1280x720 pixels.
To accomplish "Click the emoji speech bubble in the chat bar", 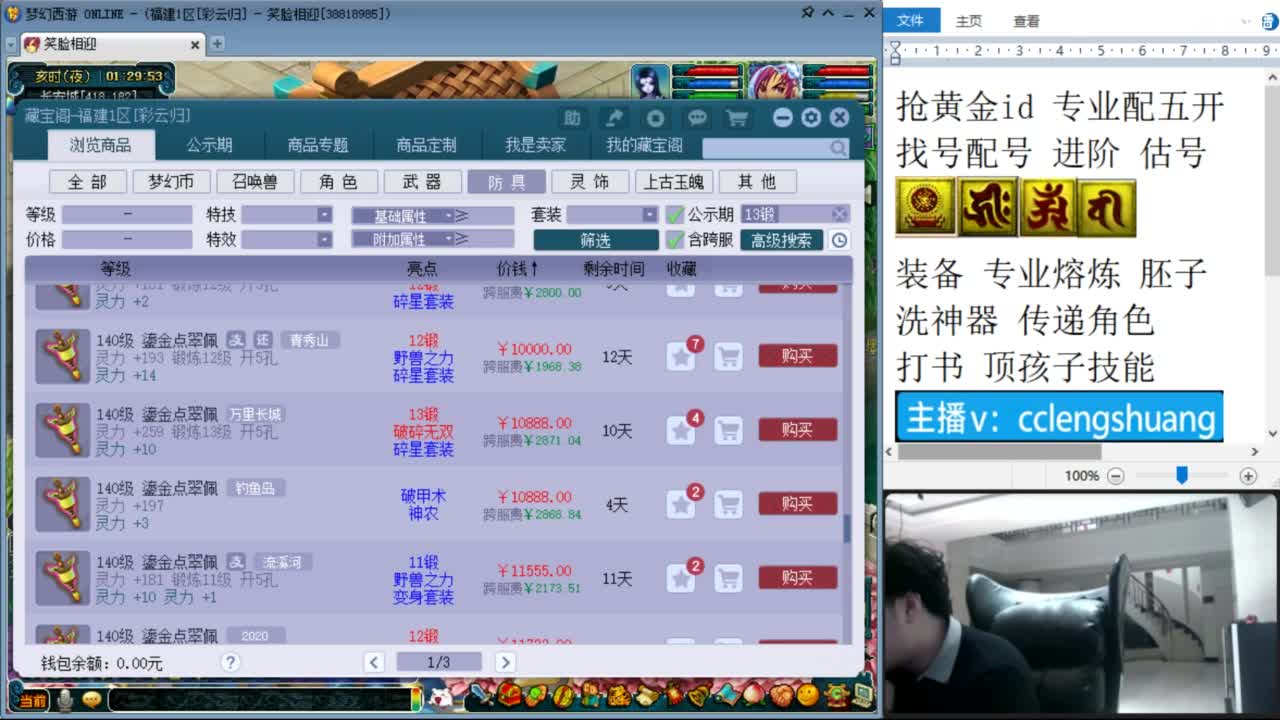I will pyautogui.click(x=92, y=700).
